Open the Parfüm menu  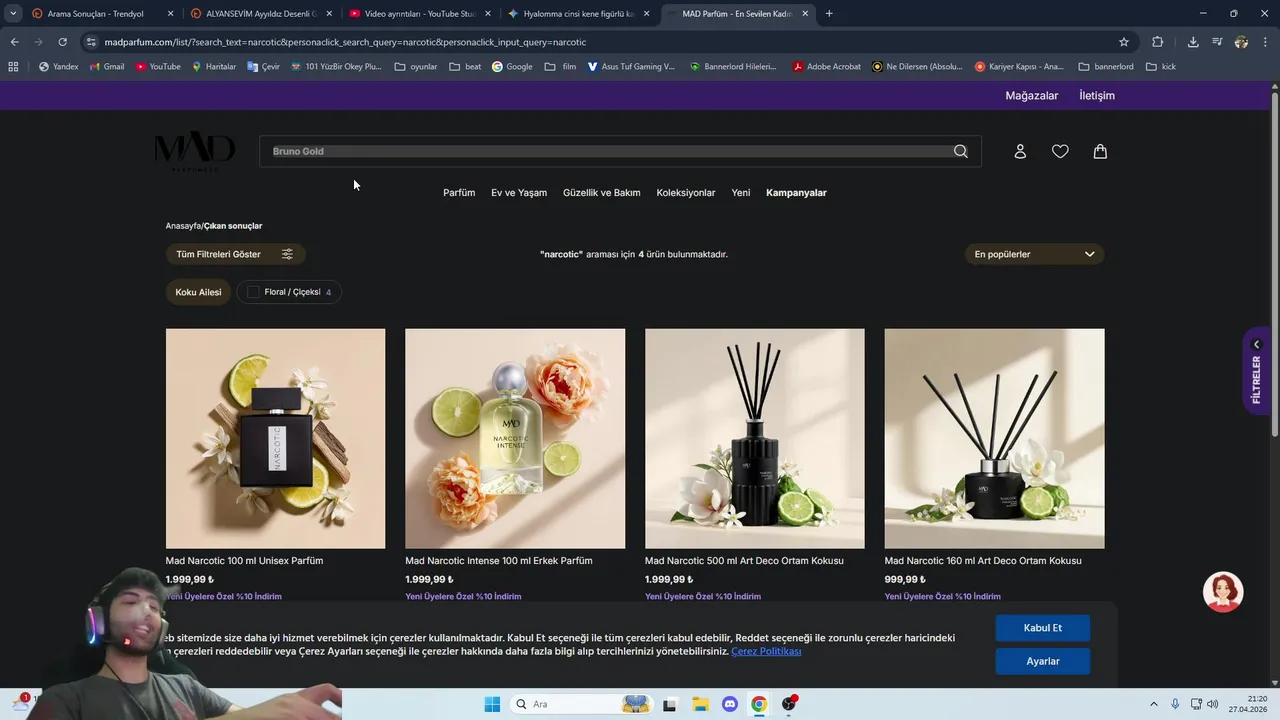tap(459, 193)
